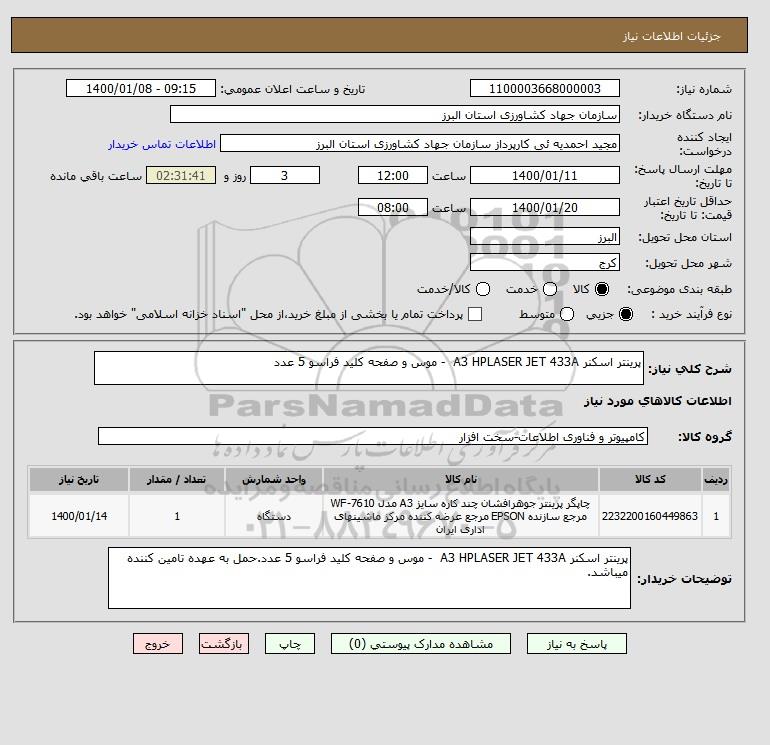Click the نوع فرآیند خرید label
The height and width of the screenshot is (745, 770).
[691, 314]
